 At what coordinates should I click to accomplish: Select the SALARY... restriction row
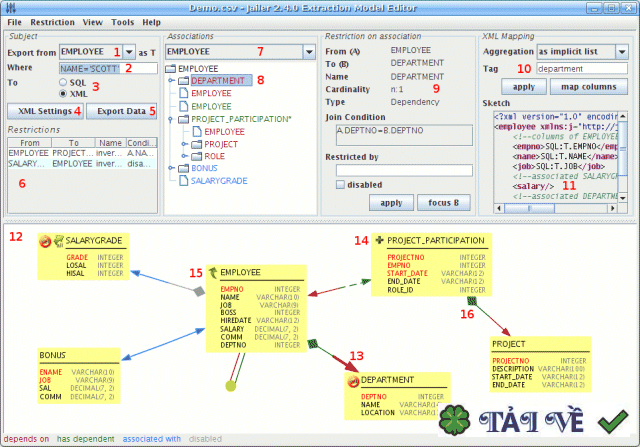click(x=82, y=164)
